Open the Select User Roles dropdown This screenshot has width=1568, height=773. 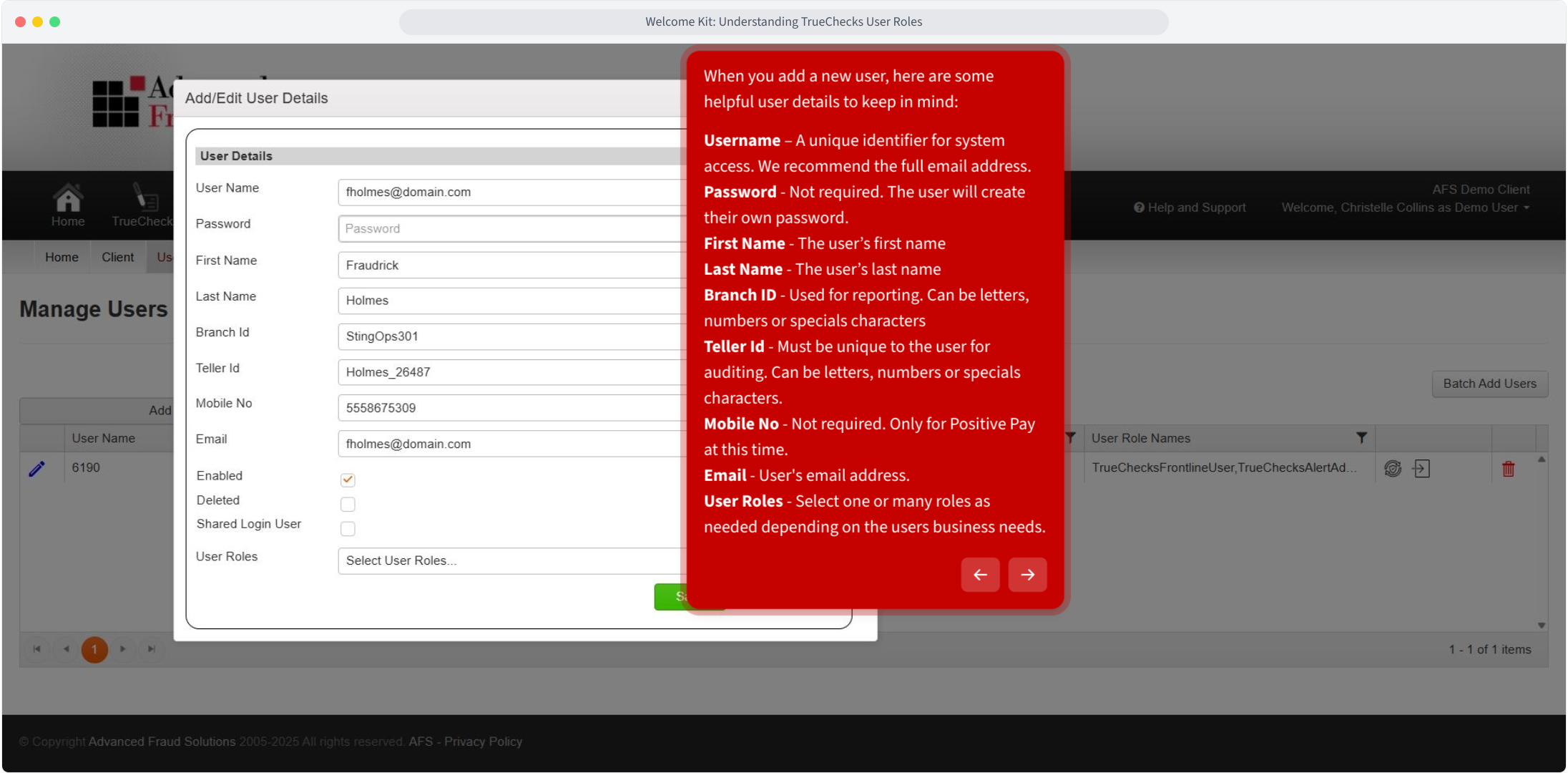512,561
